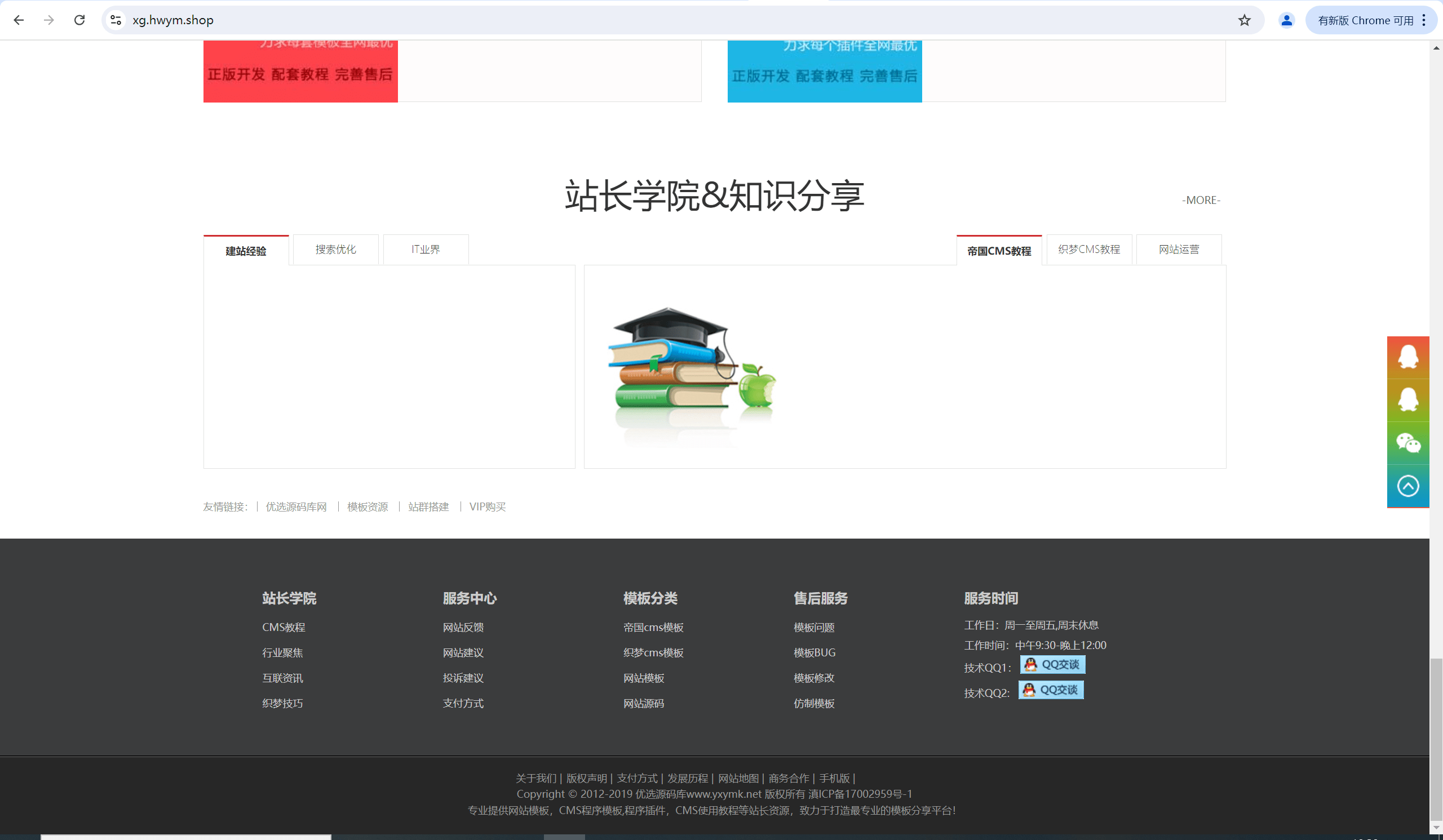Click the 技术QQ1 QQ交谈 button
Image resolution: width=1443 pixels, height=840 pixels.
[x=1052, y=664]
